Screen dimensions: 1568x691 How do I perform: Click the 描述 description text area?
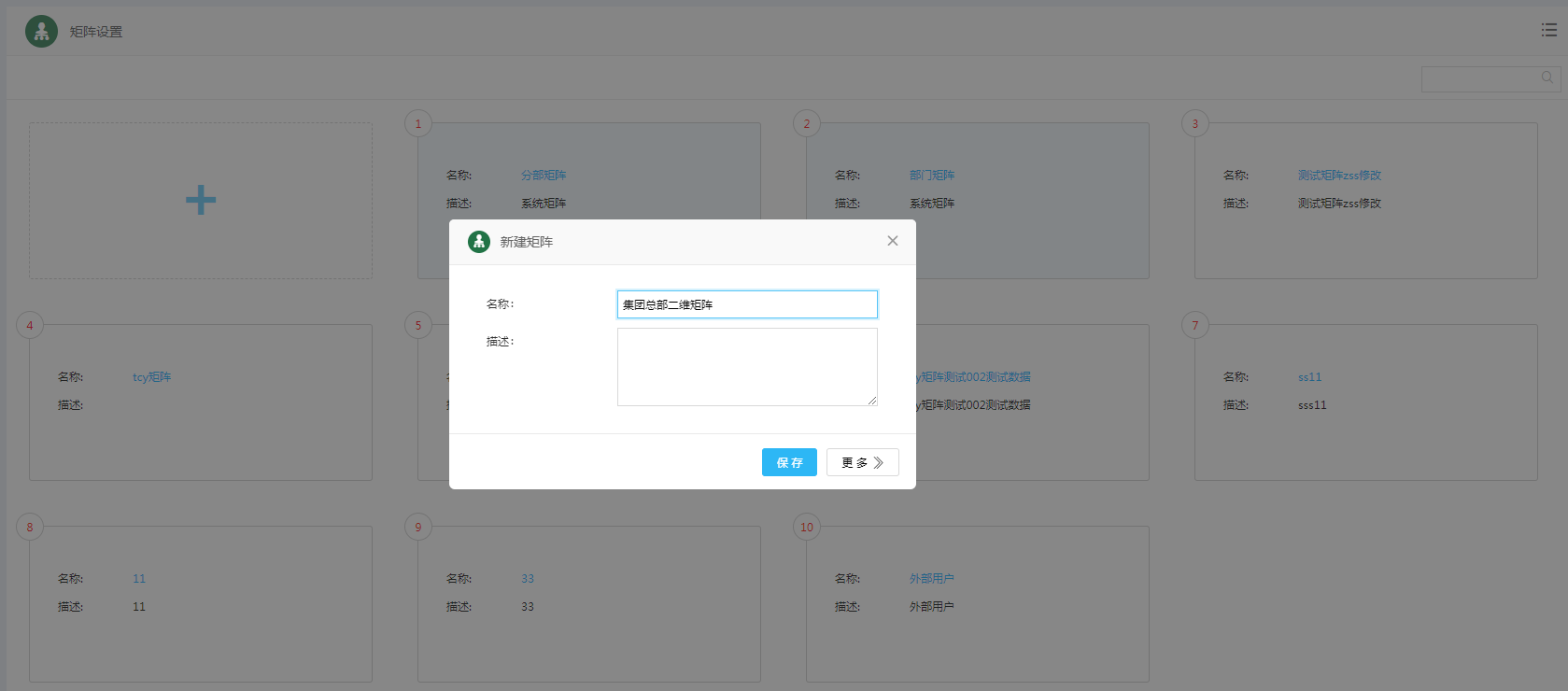click(x=747, y=366)
